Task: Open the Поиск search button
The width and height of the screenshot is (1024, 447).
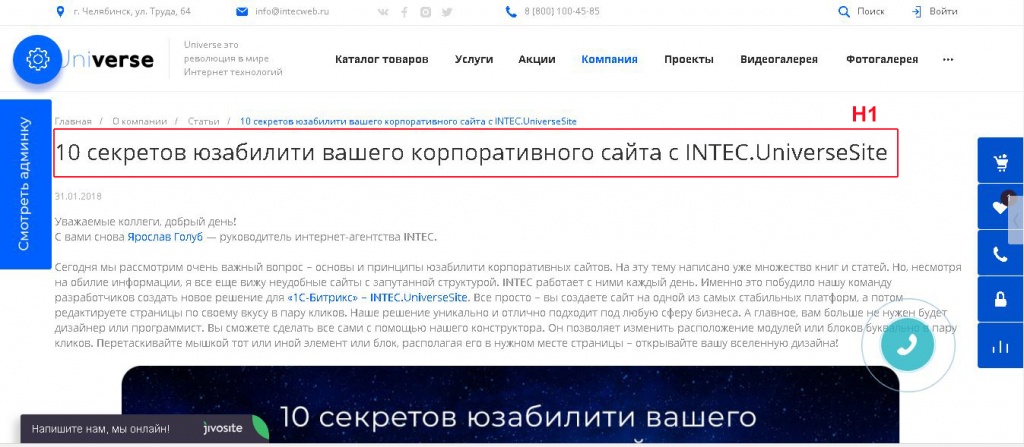Action: tap(861, 12)
